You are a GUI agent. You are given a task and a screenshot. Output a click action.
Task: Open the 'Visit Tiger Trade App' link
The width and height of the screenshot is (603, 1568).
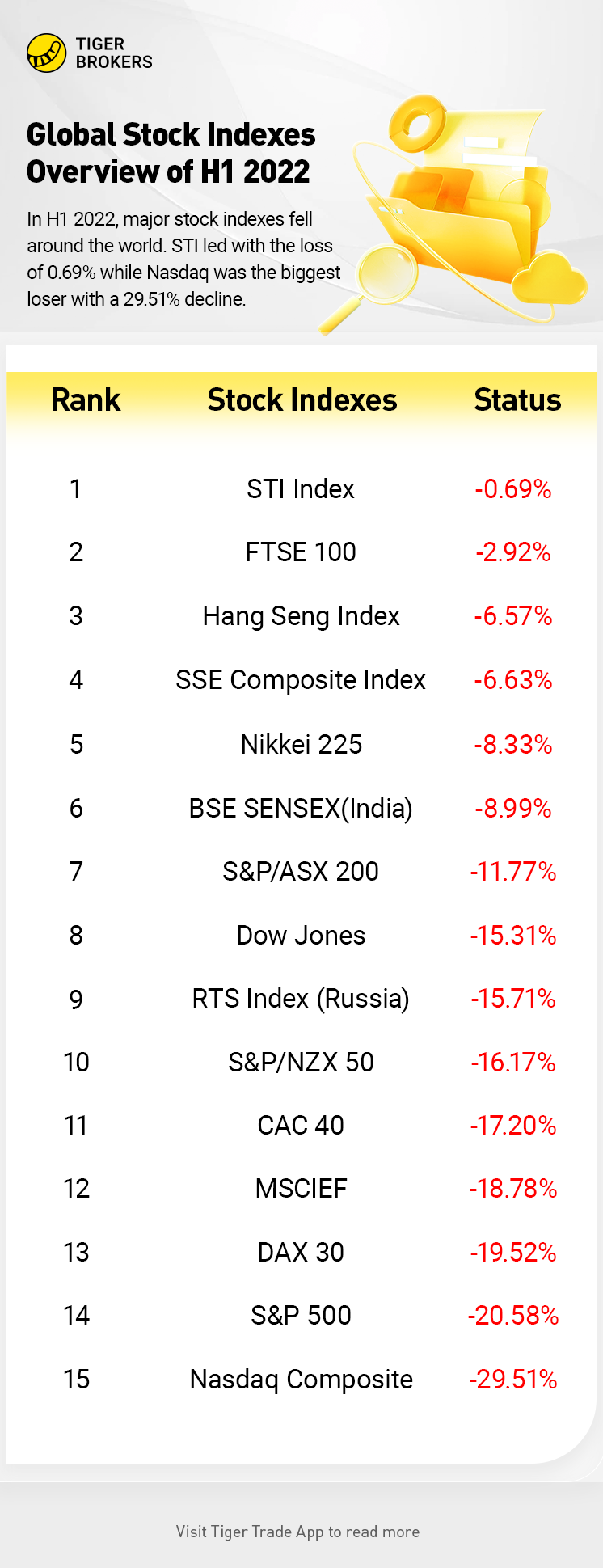click(x=297, y=1532)
